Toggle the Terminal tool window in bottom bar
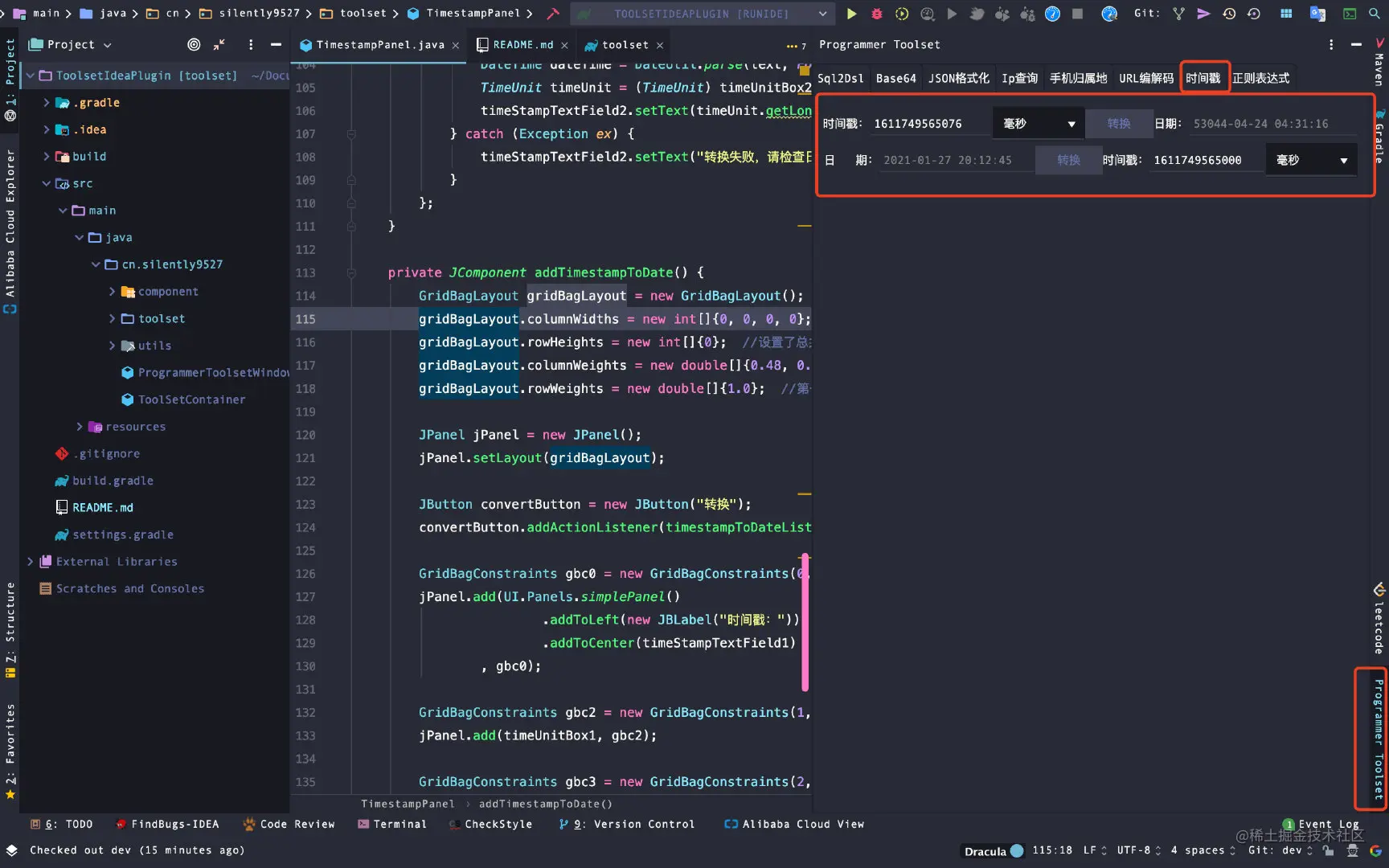 pos(392,824)
